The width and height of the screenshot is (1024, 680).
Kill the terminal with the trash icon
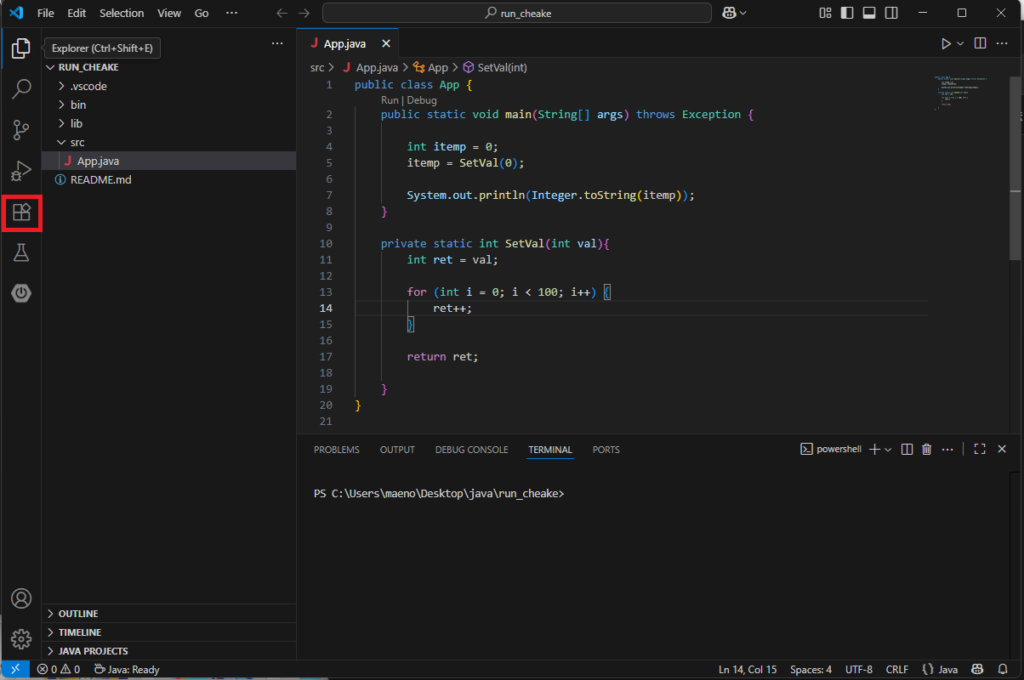pyautogui.click(x=927, y=449)
